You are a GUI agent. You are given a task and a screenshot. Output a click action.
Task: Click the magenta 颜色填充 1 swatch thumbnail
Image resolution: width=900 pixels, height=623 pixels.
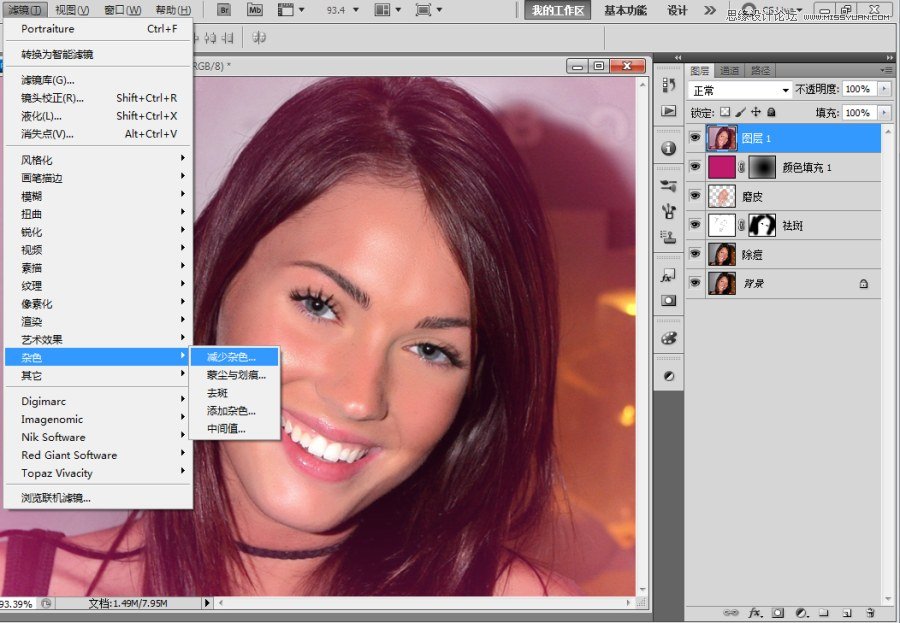click(x=720, y=167)
